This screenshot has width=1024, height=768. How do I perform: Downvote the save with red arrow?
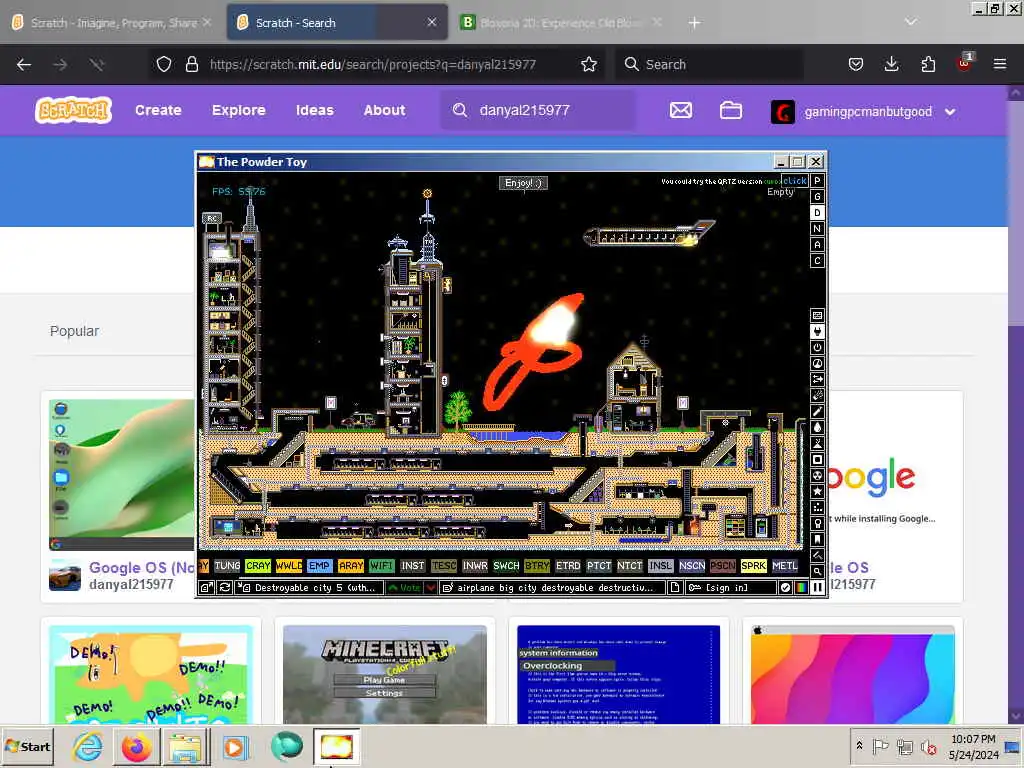[x=431, y=588]
